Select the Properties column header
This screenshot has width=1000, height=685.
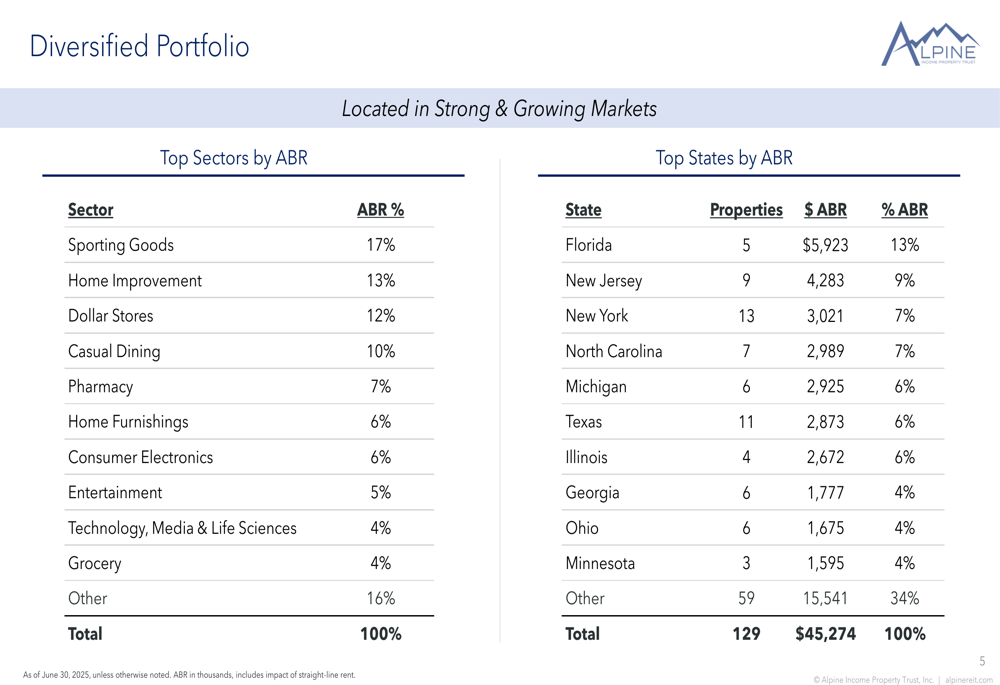[x=746, y=210]
